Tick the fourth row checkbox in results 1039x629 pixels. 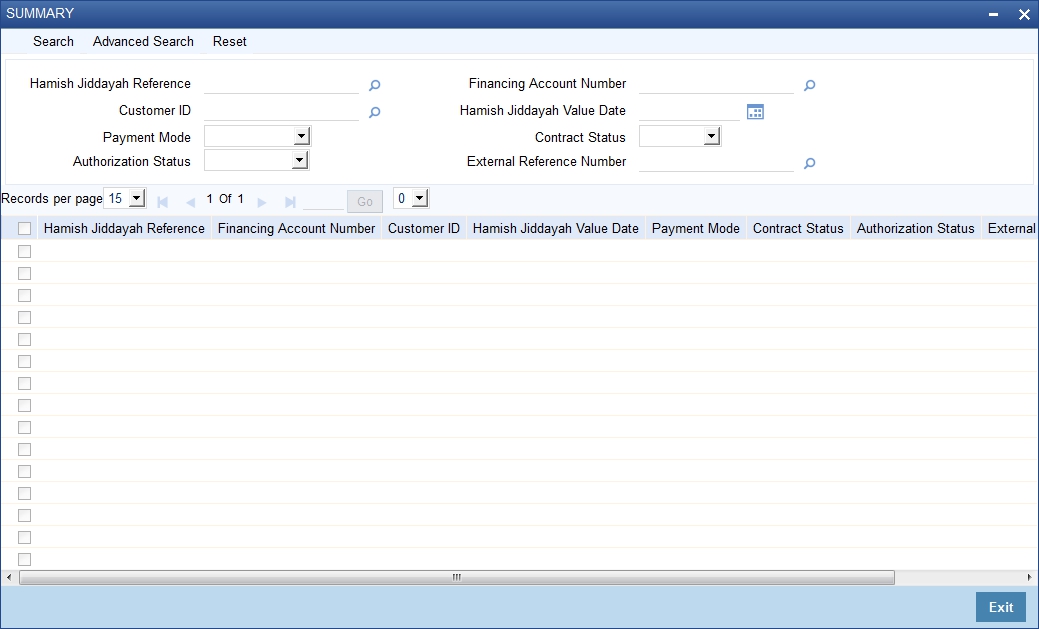pos(25,317)
